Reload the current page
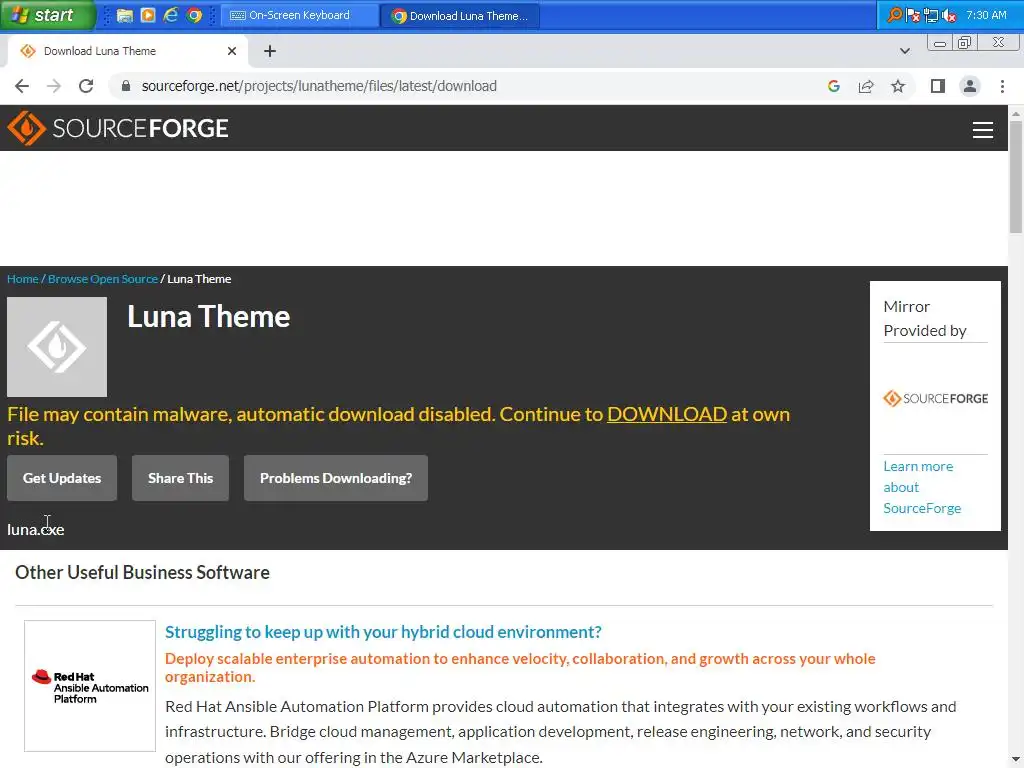The height and width of the screenshot is (768, 1024). click(86, 86)
